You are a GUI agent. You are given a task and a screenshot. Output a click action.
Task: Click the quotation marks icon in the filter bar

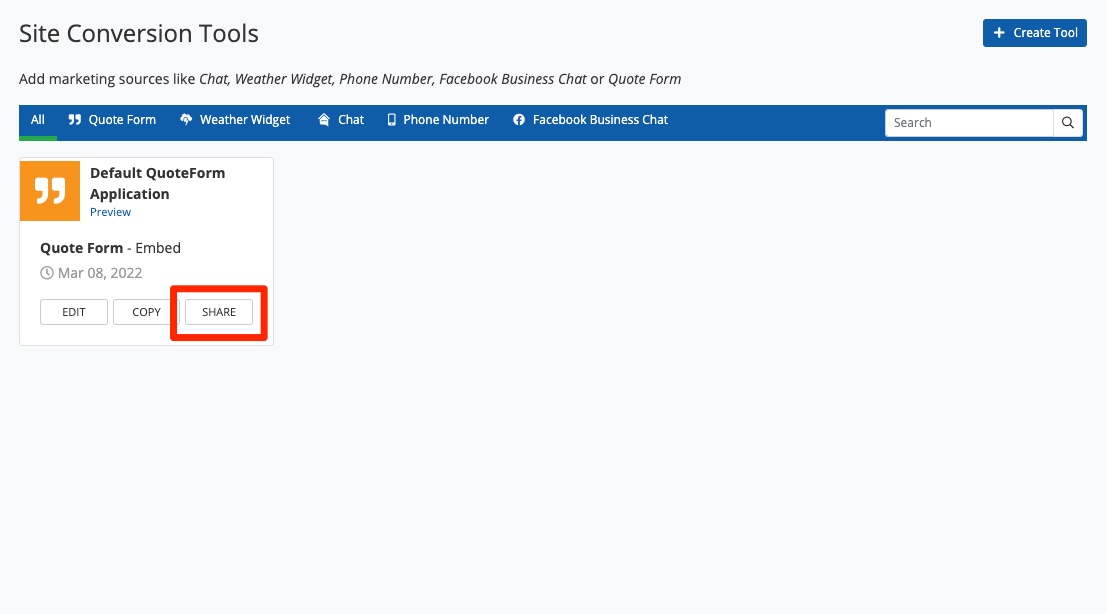click(x=75, y=120)
